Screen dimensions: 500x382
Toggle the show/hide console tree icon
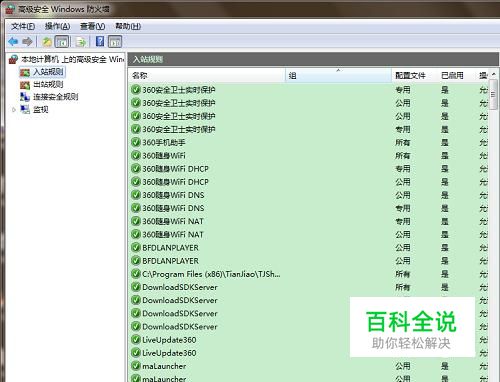point(62,42)
